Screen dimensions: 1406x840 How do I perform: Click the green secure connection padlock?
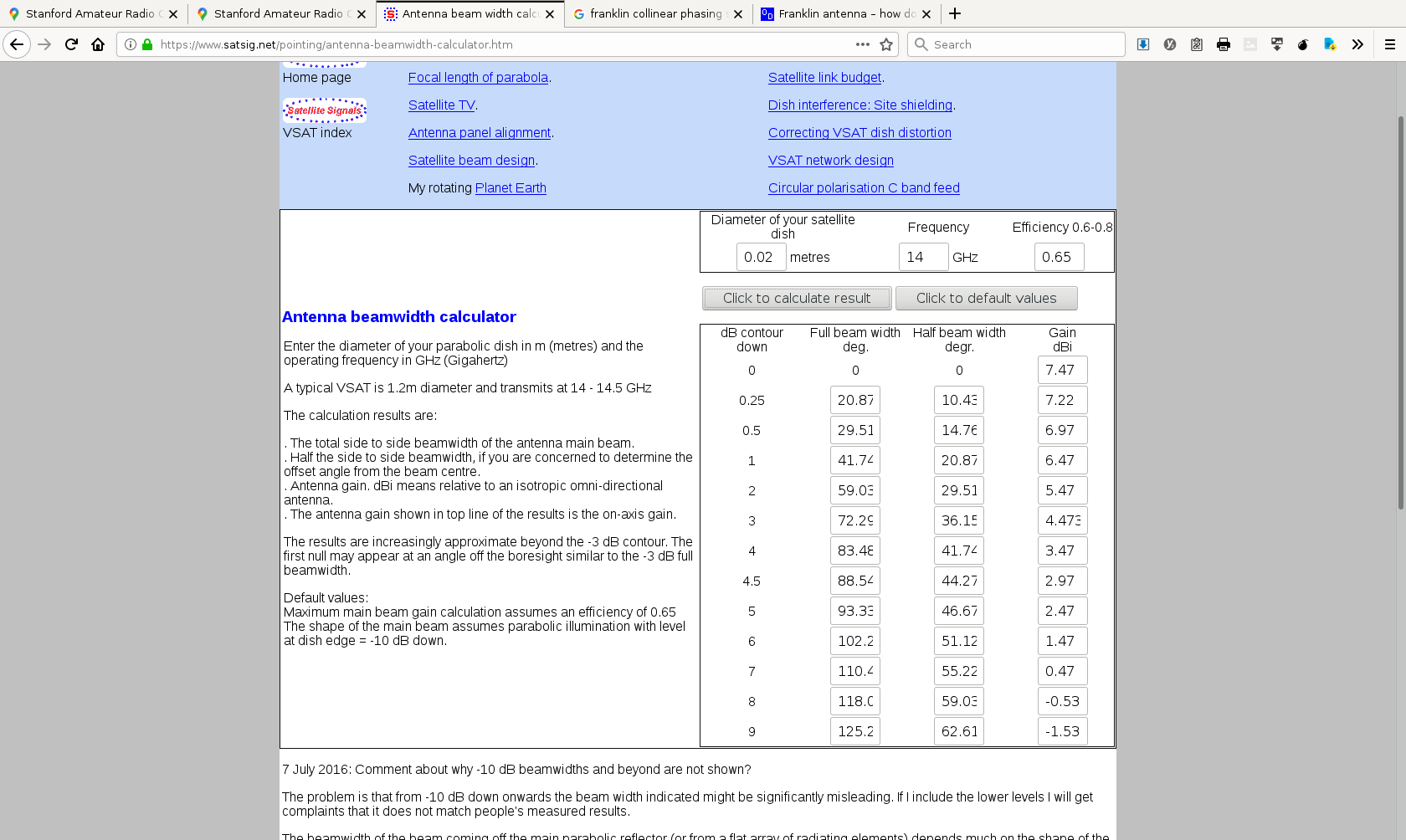click(x=147, y=44)
